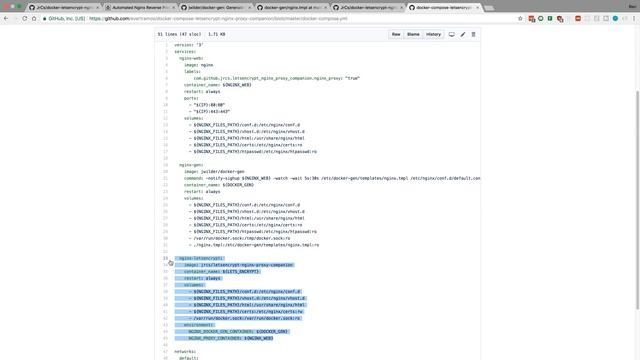Close the Automated Nginx Reverse Proxy tab
This screenshot has height=360, width=640.
point(173,7)
